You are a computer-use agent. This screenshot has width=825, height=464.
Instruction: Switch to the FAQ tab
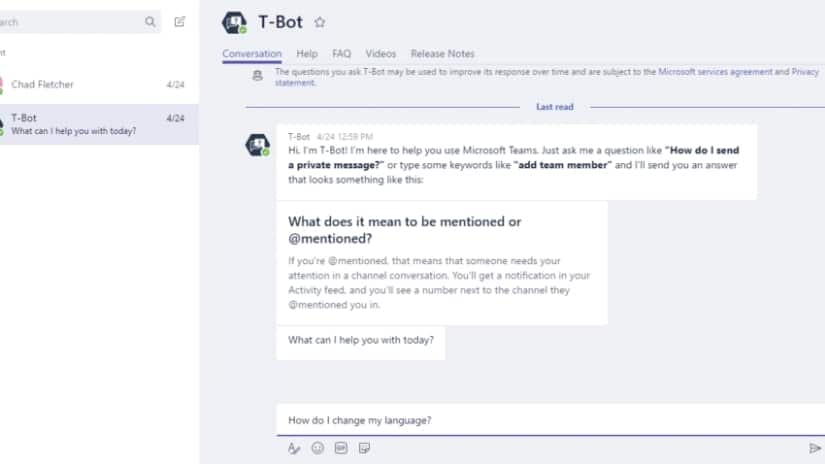[341, 54]
